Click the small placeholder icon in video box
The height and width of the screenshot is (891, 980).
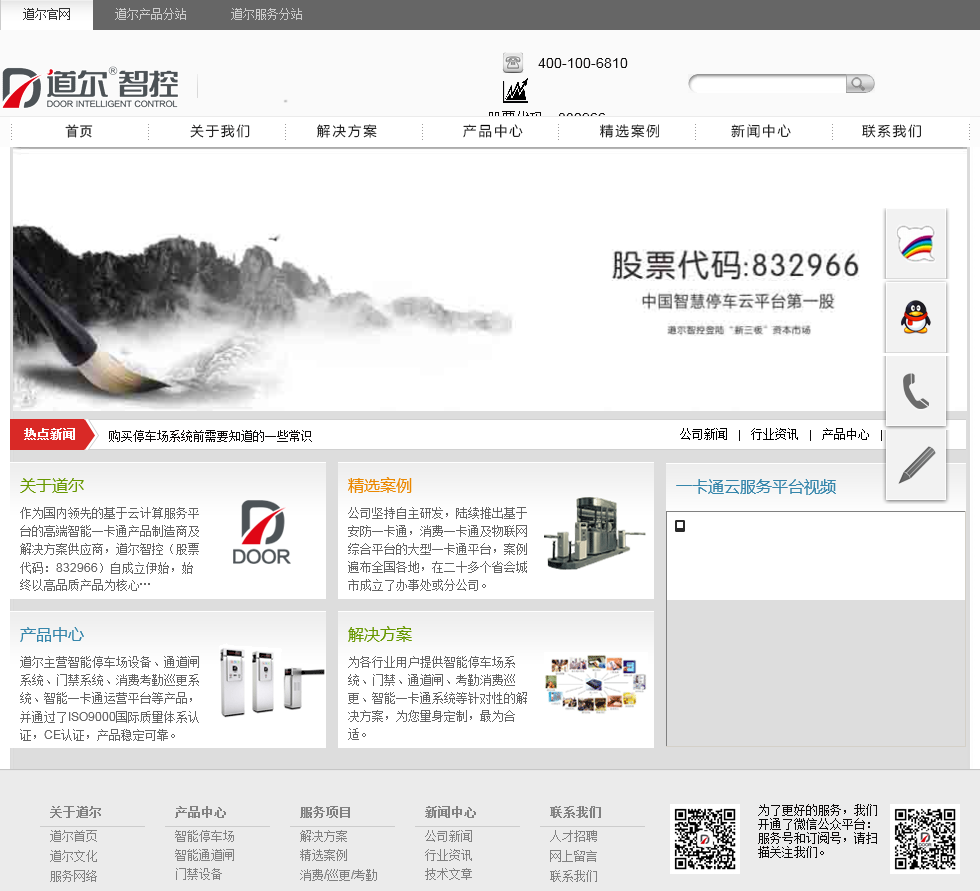coord(680,526)
